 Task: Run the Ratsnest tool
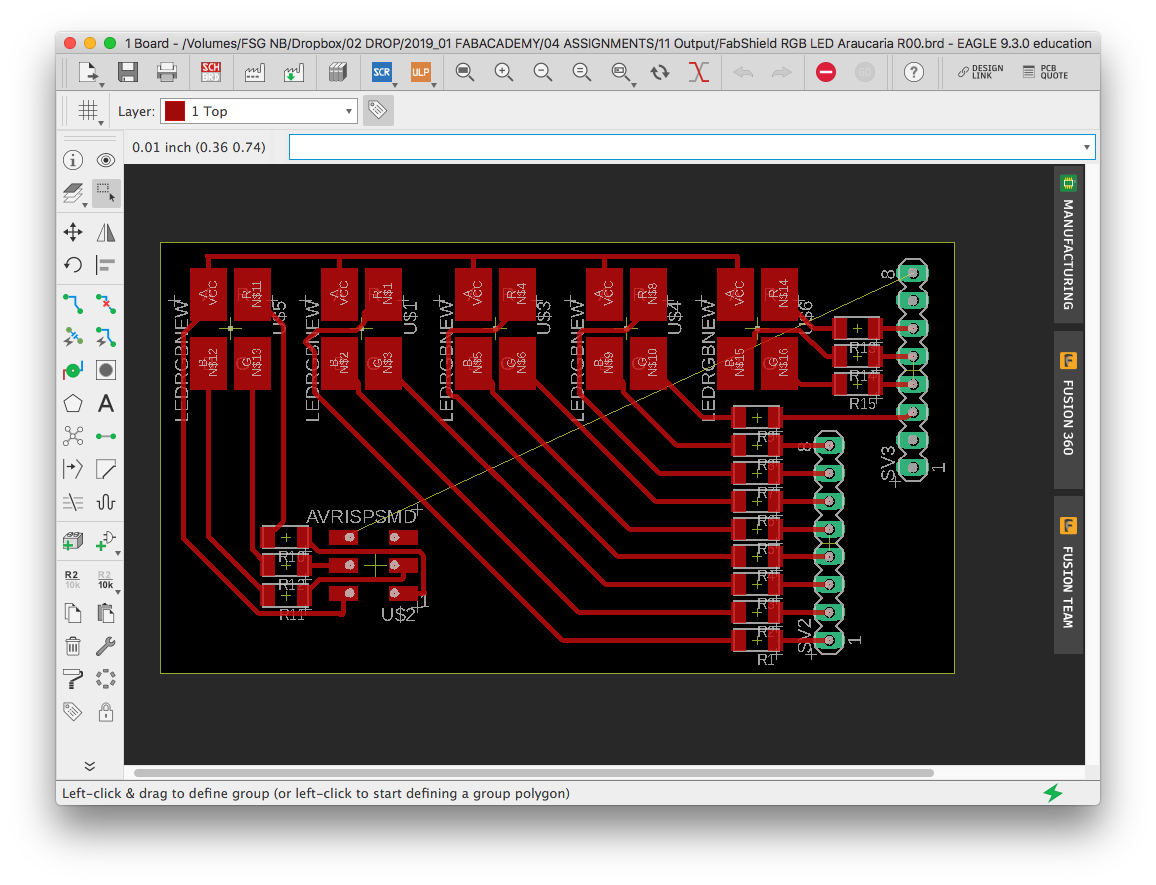[72, 436]
